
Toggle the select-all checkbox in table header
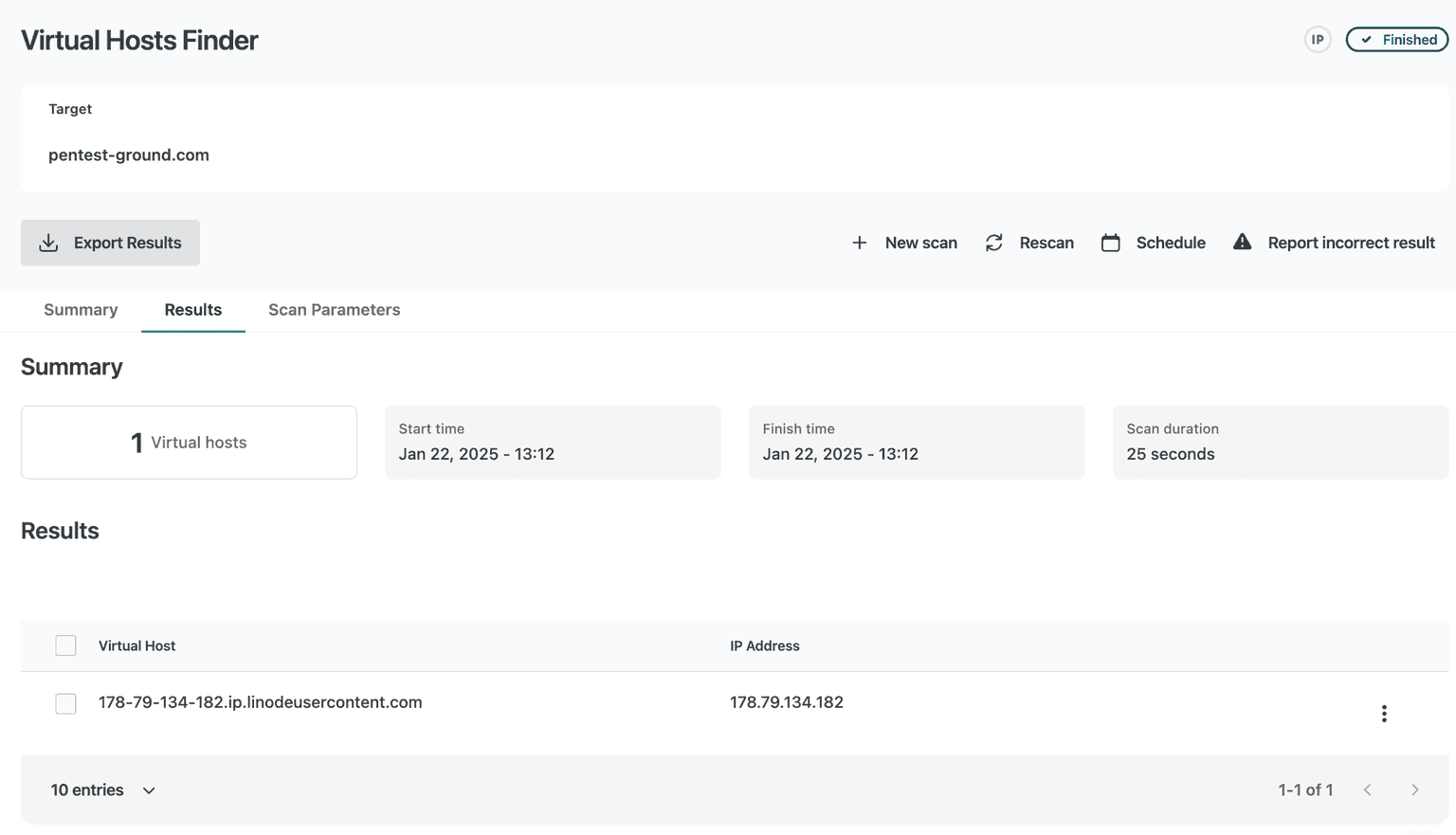click(x=65, y=645)
